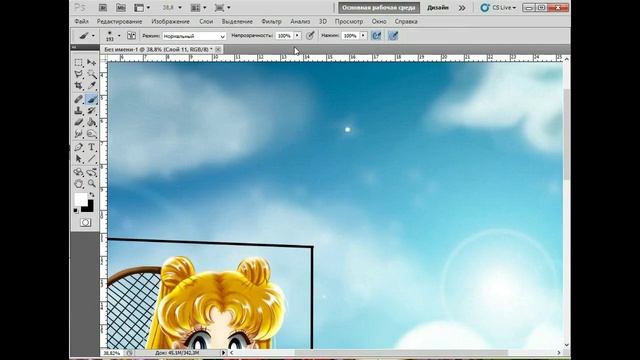640x360 pixels.
Task: Select the Crop tool
Action: click(78, 86)
